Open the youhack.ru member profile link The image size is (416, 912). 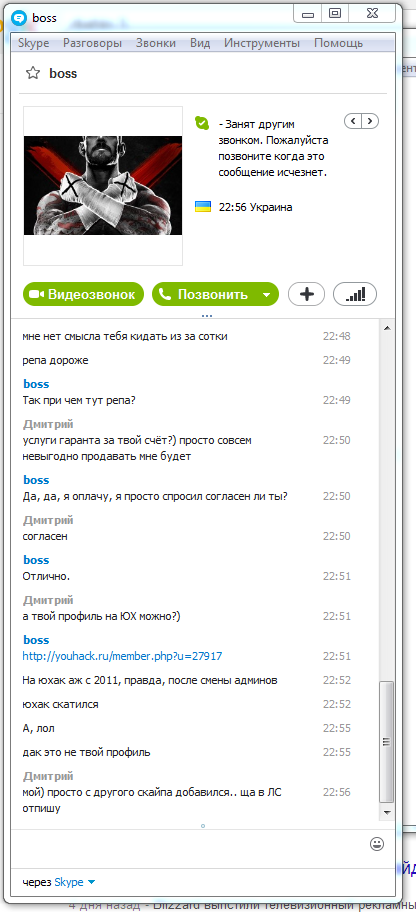(122, 656)
